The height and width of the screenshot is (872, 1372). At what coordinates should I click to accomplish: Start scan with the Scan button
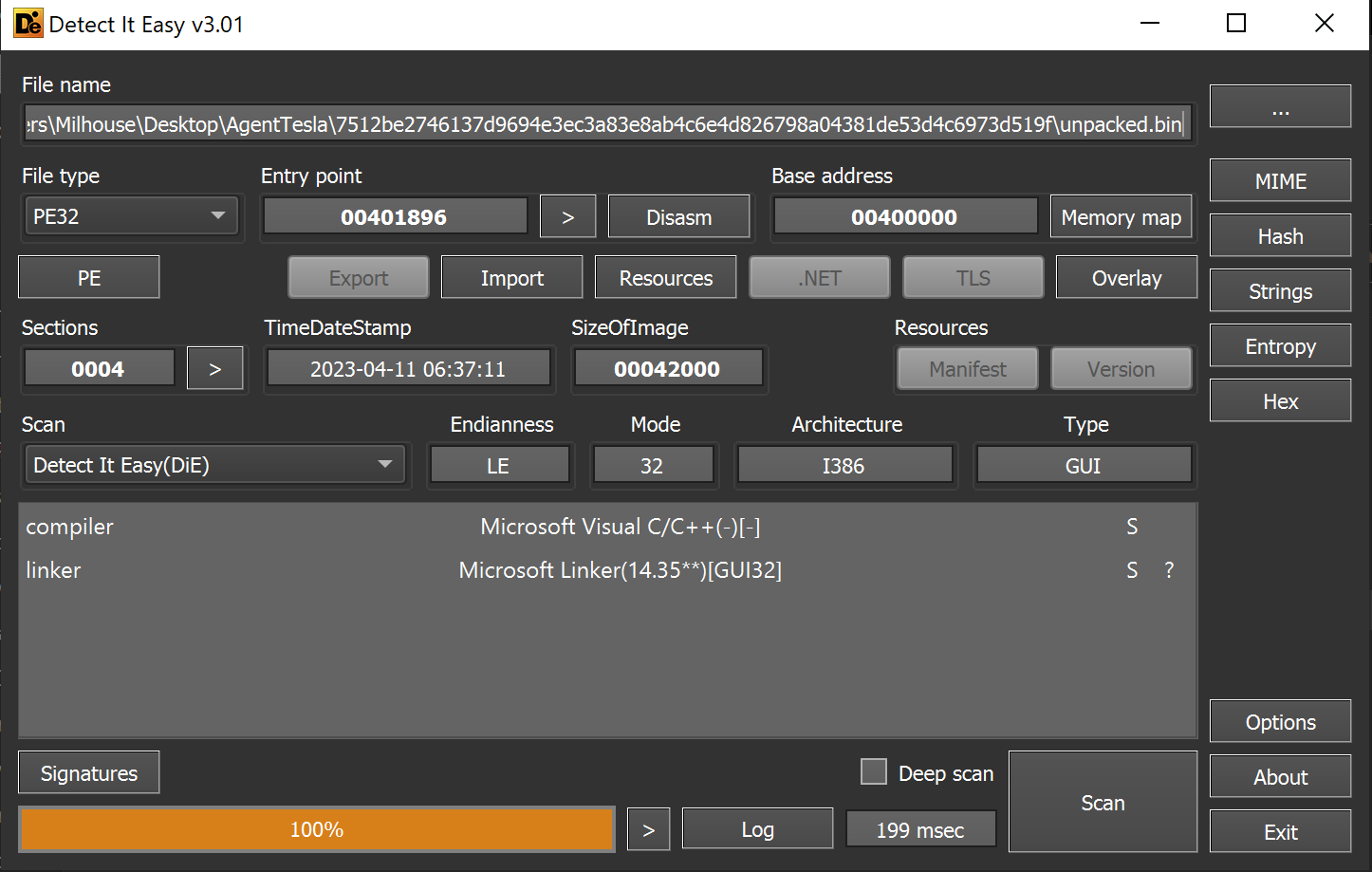click(1103, 802)
